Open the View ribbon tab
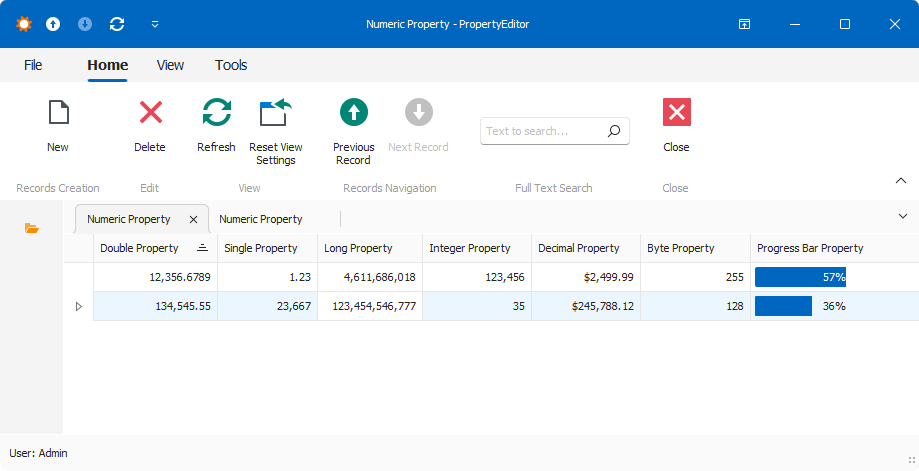This screenshot has width=919, height=471. click(x=171, y=65)
